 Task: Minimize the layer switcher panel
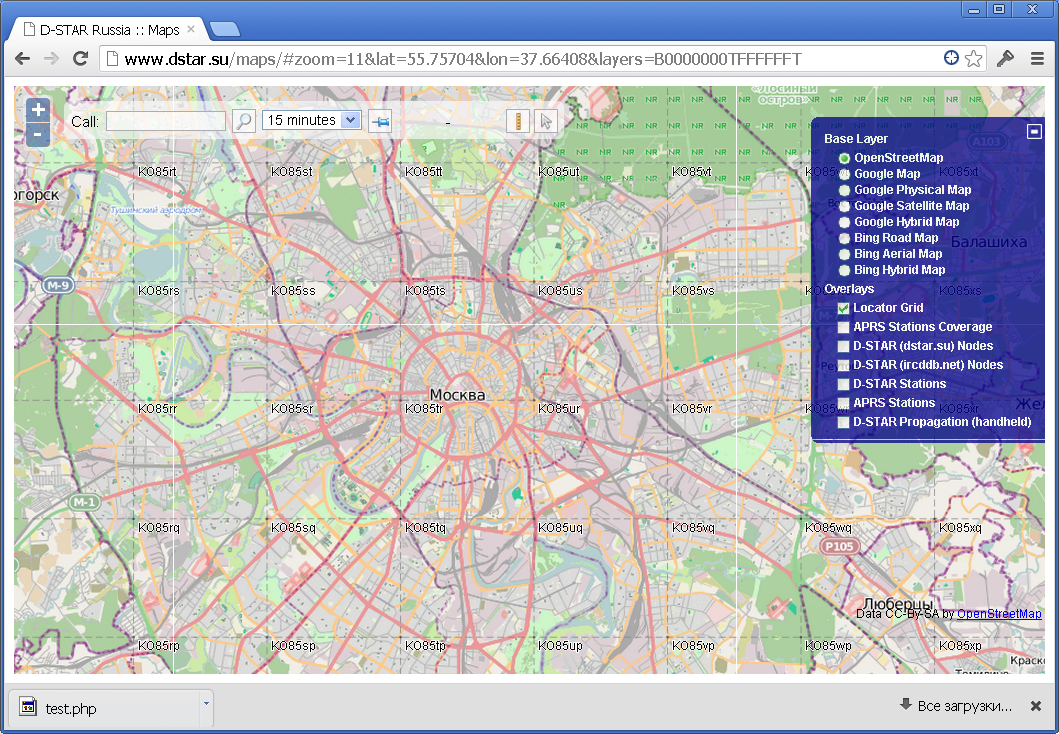(x=1034, y=131)
